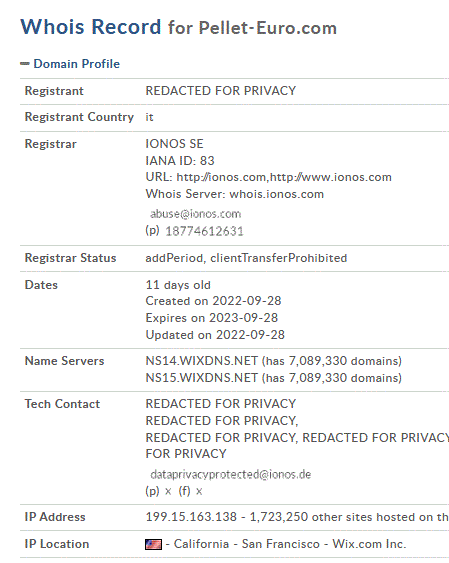Click the registrar phone number 18774612631
Screen dimensions: 449x563
(204, 231)
